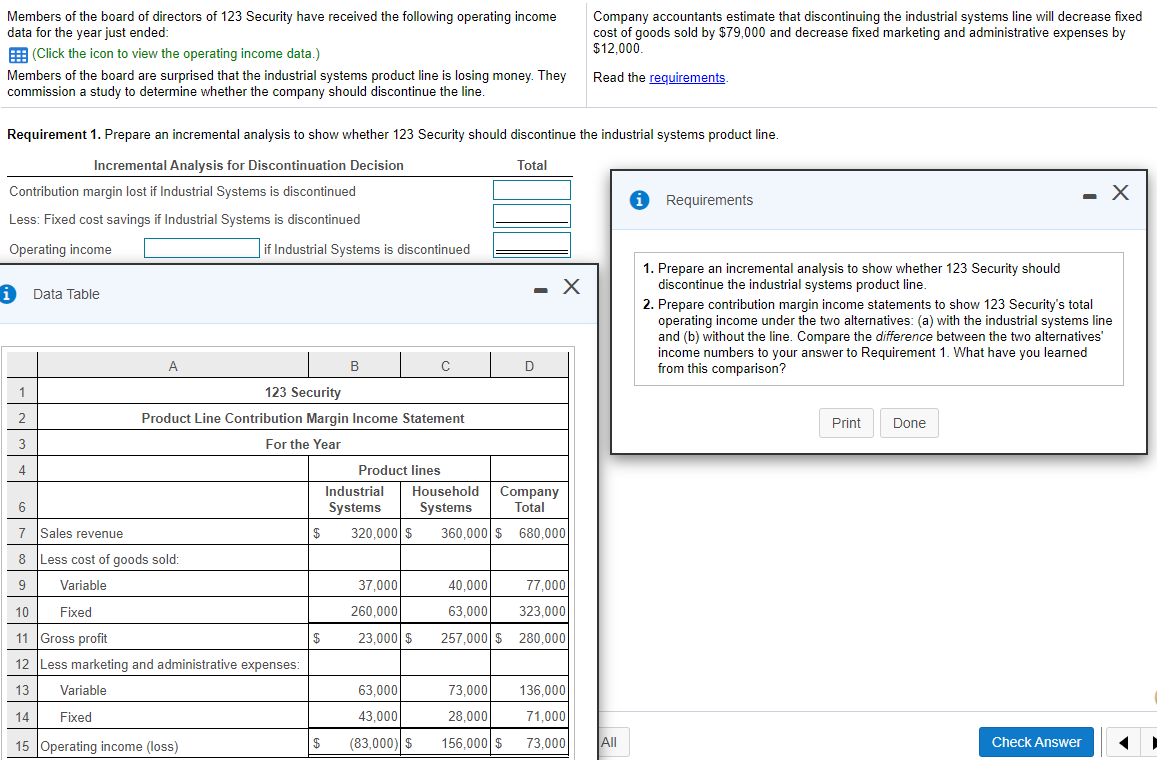Click Household fixed COGS value 63,000
1157x760 pixels.
coord(468,612)
